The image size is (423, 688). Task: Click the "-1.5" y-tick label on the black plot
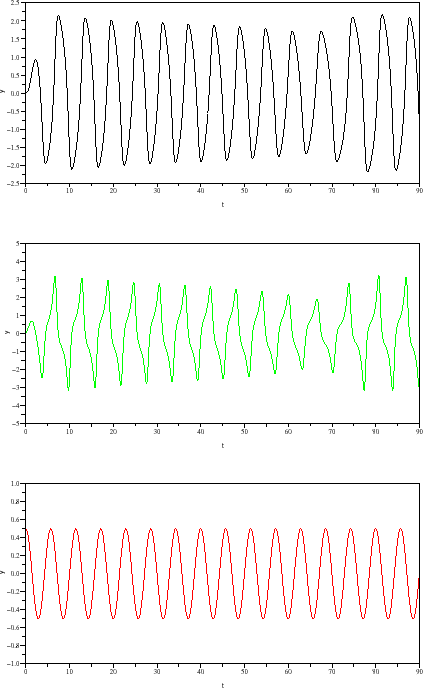point(14,147)
